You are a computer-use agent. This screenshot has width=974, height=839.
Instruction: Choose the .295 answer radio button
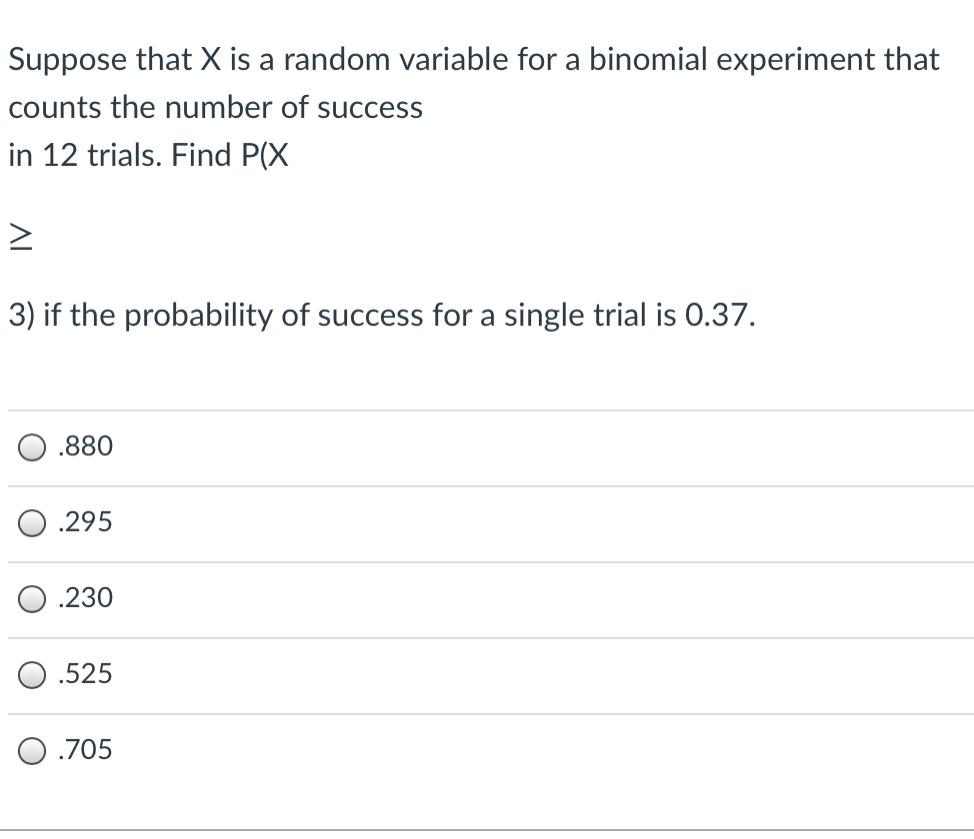click(x=33, y=523)
